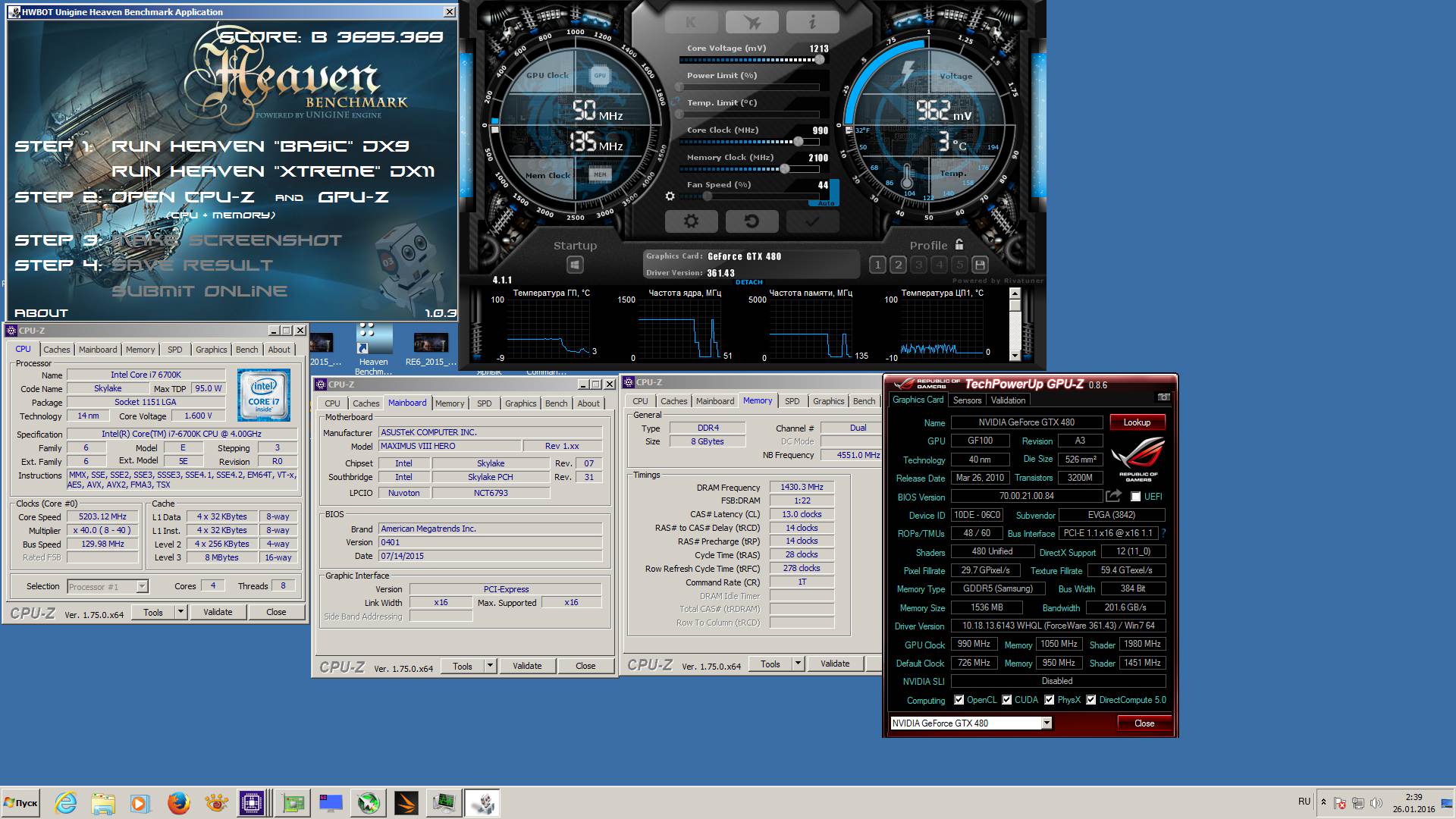
Task: Toggle Profile lock icon in Afterburner
Action: pyautogui.click(x=959, y=244)
